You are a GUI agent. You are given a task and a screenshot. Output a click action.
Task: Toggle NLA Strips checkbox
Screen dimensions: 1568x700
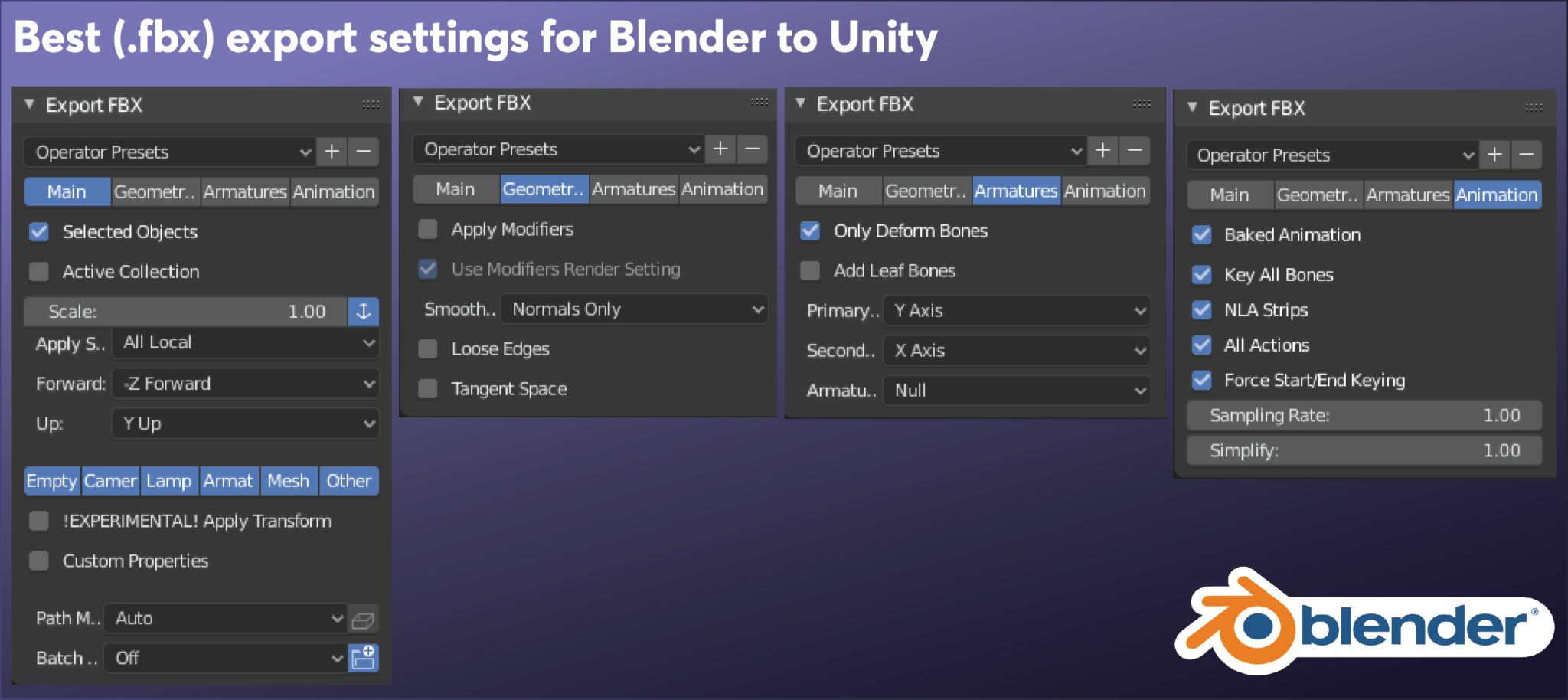[x=1202, y=309]
